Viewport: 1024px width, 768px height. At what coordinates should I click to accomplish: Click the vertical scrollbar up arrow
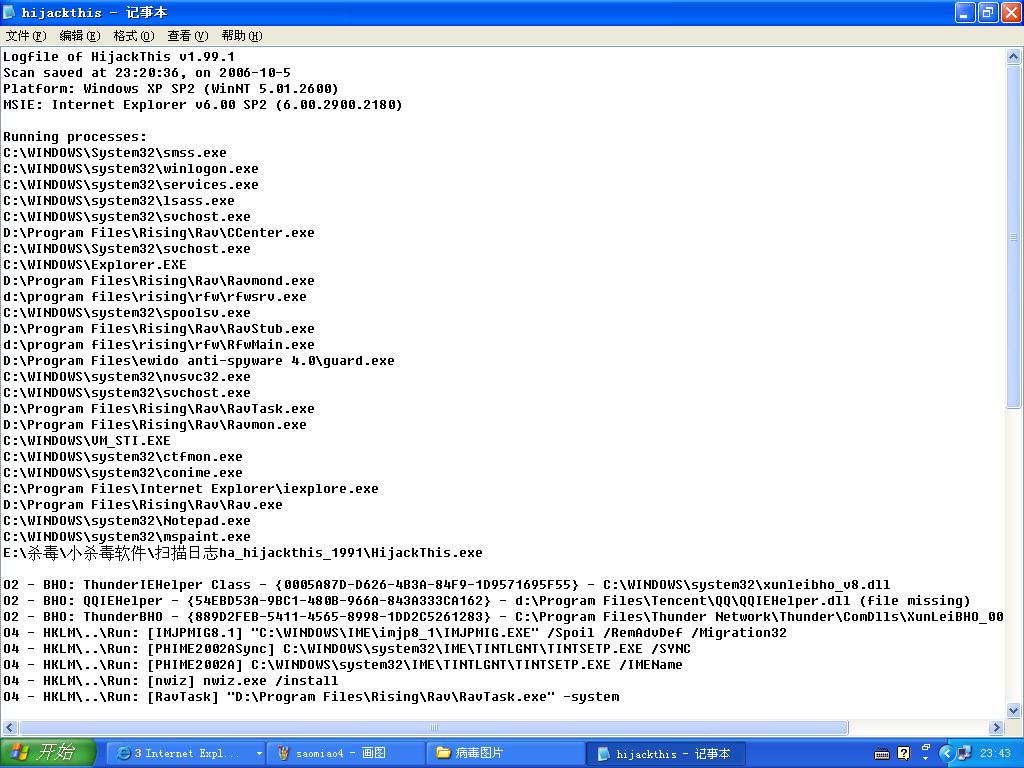point(1013,56)
